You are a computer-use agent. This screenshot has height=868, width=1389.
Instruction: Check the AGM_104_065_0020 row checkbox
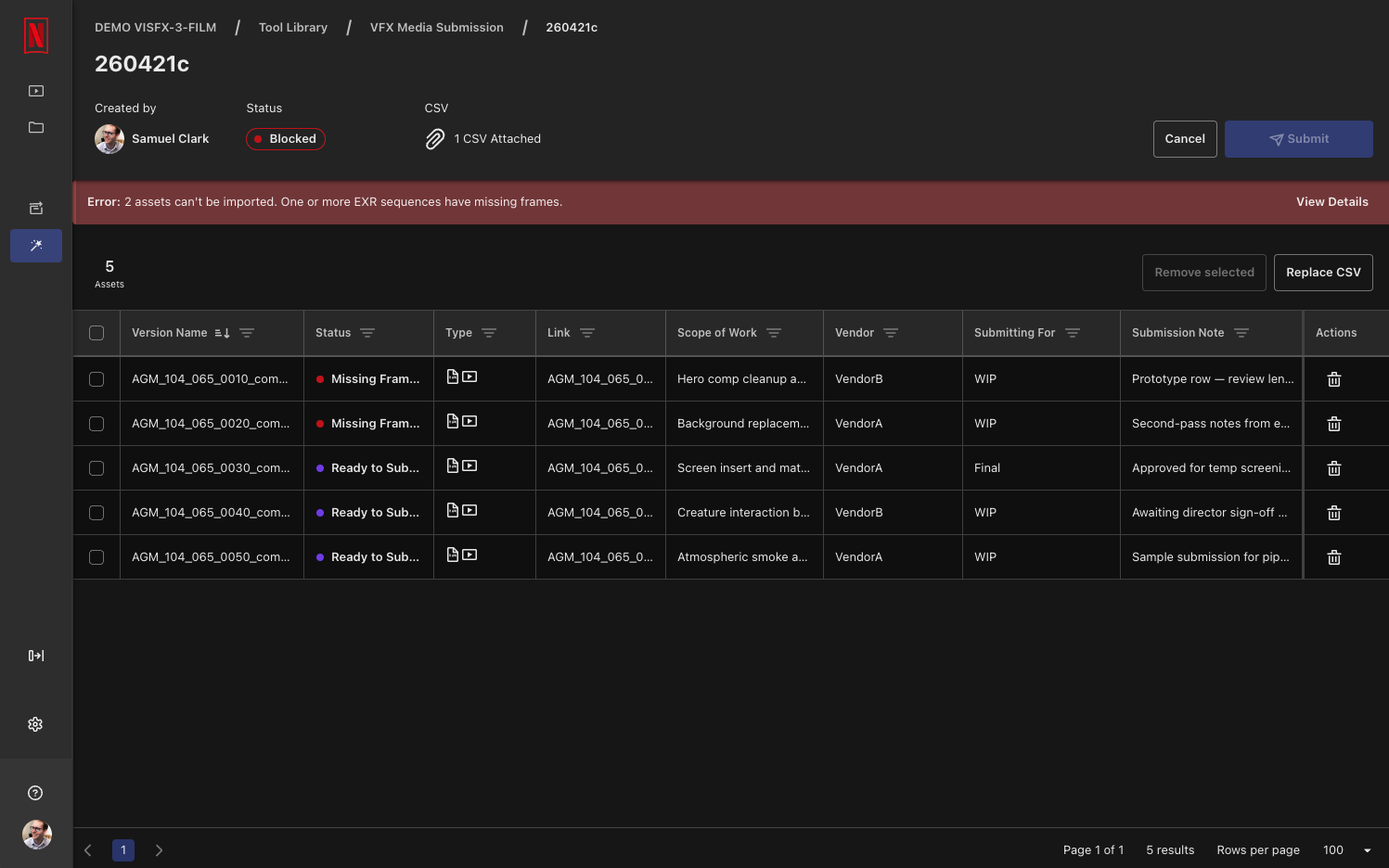click(x=96, y=424)
